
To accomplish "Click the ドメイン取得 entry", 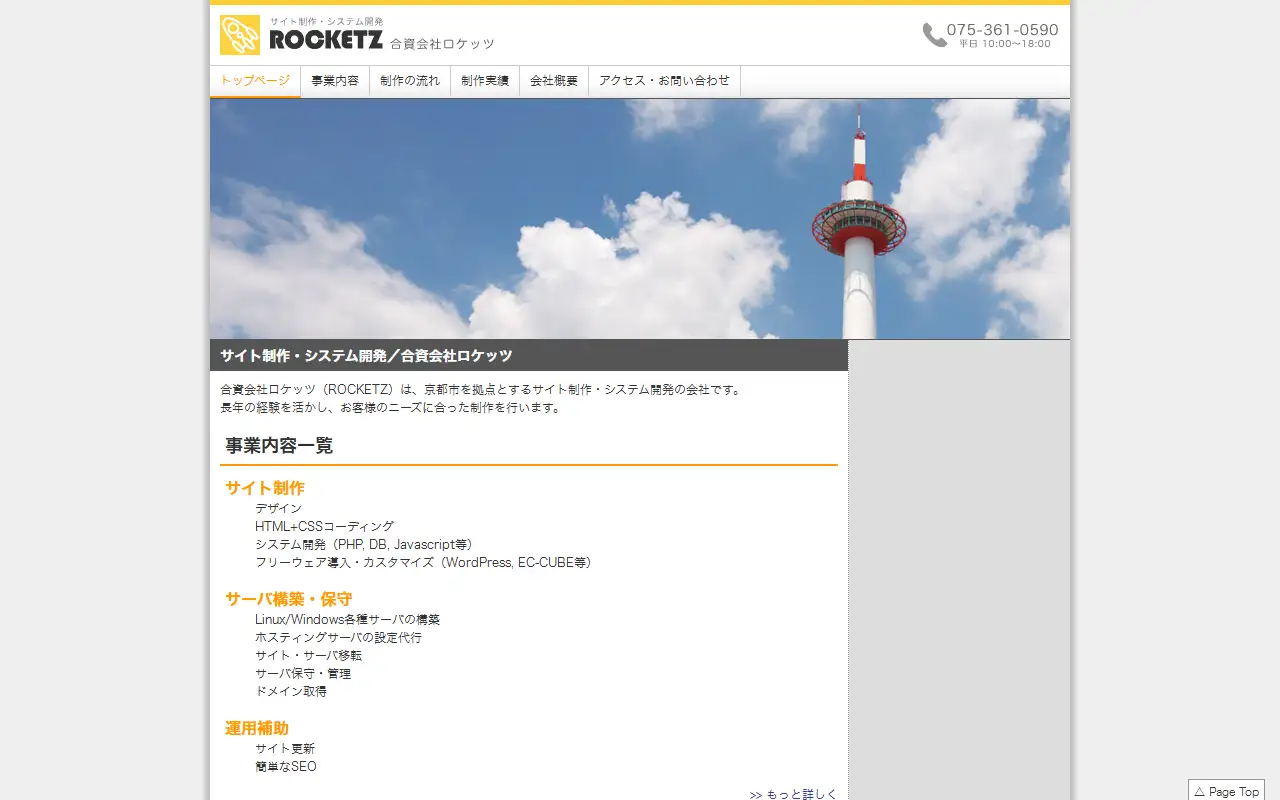I will coord(291,691).
